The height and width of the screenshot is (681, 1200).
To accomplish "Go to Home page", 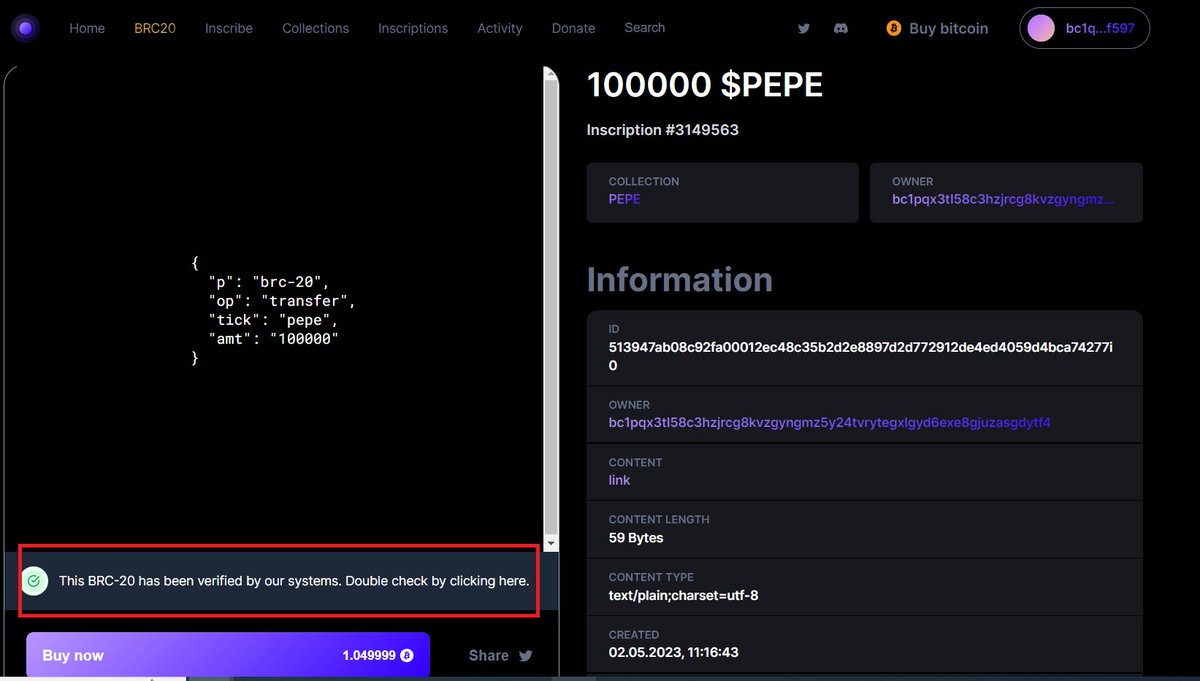I will pyautogui.click(x=87, y=28).
